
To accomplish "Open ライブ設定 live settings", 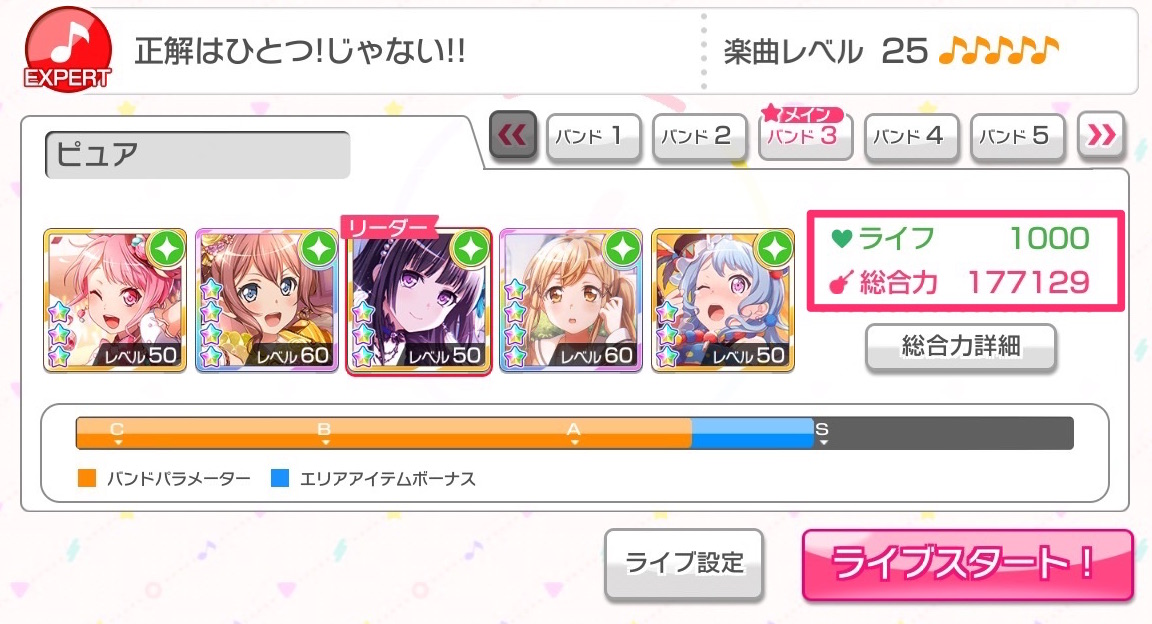I will pyautogui.click(x=684, y=564).
